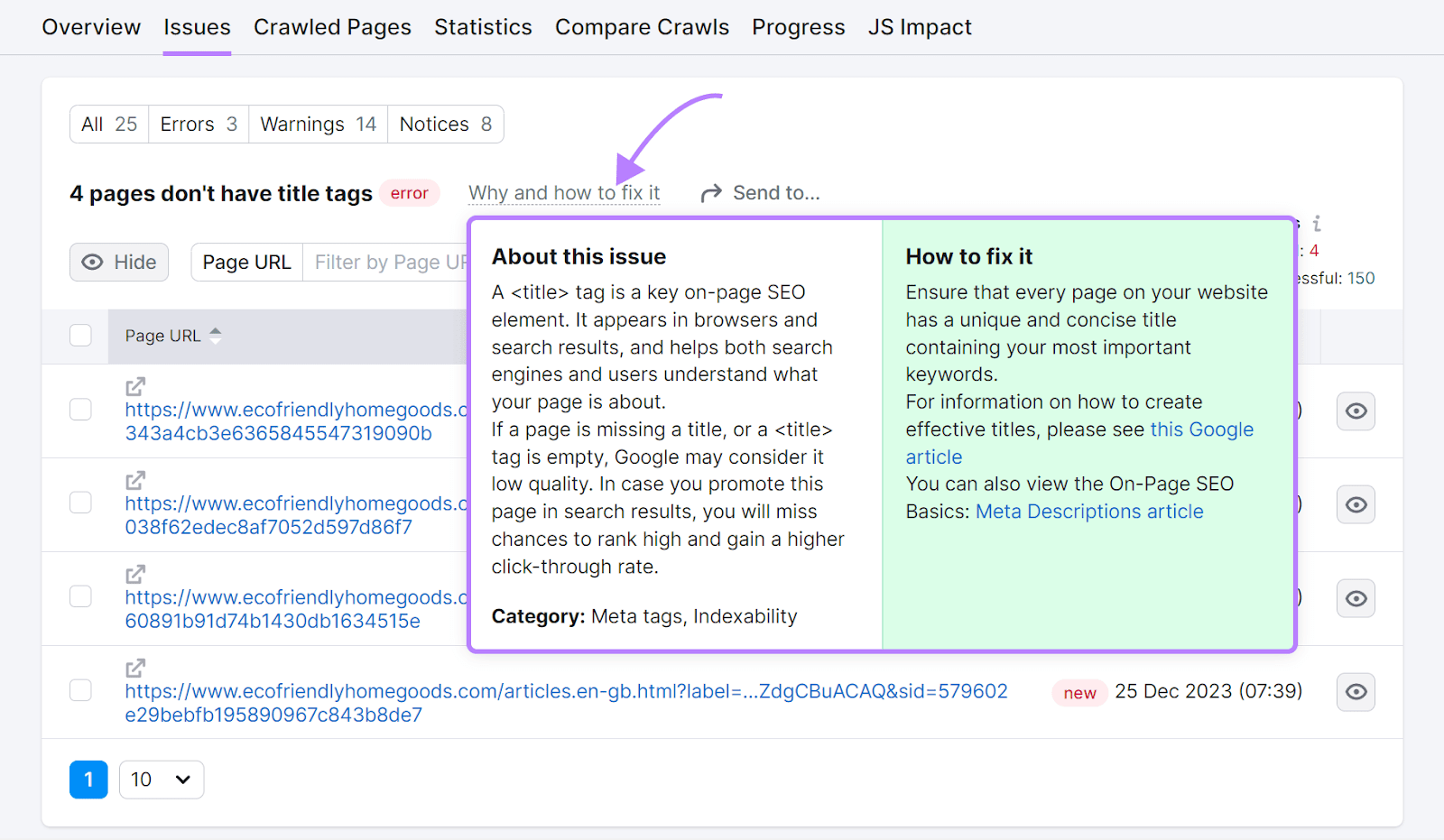Image resolution: width=1444 pixels, height=840 pixels.
Task: Click Why and how to fix it link
Action: tap(564, 193)
